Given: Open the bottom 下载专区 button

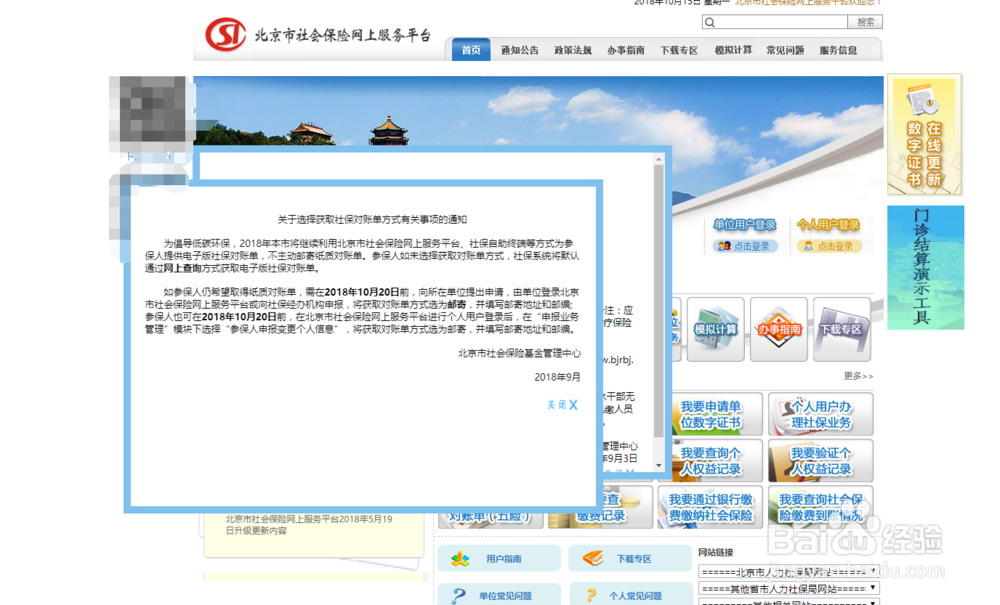Looking at the screenshot, I should tap(630, 558).
